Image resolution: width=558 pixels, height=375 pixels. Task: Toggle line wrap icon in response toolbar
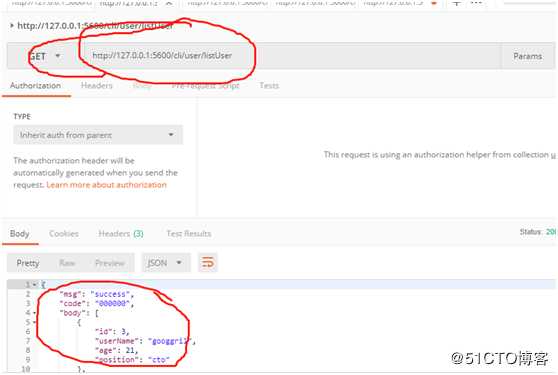207,263
